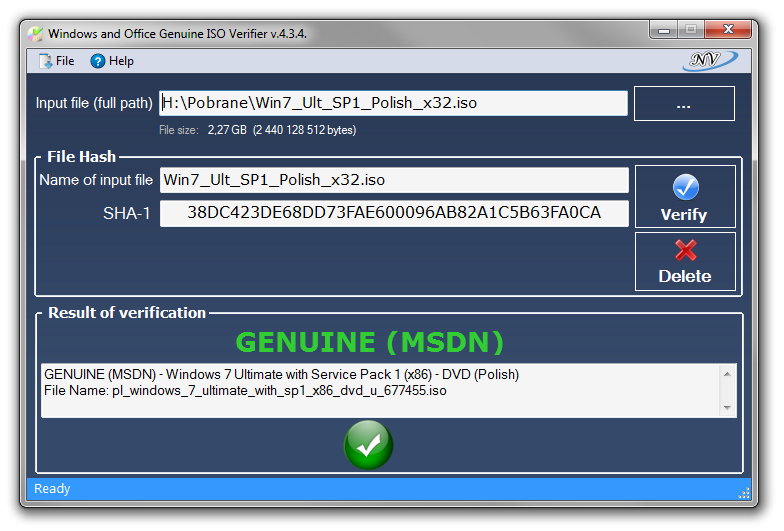Click the 'Ready' status bar text
This screenshot has height=531, width=784.
click(52, 488)
